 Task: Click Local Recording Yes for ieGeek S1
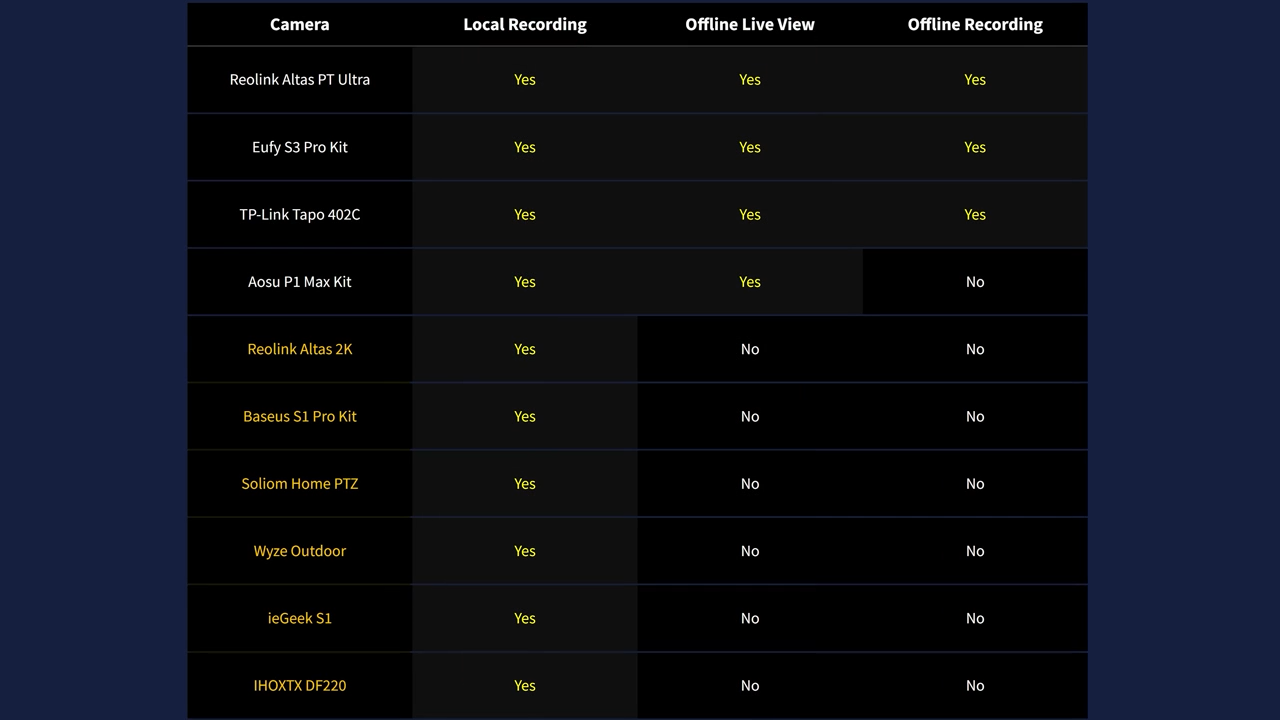[525, 618]
